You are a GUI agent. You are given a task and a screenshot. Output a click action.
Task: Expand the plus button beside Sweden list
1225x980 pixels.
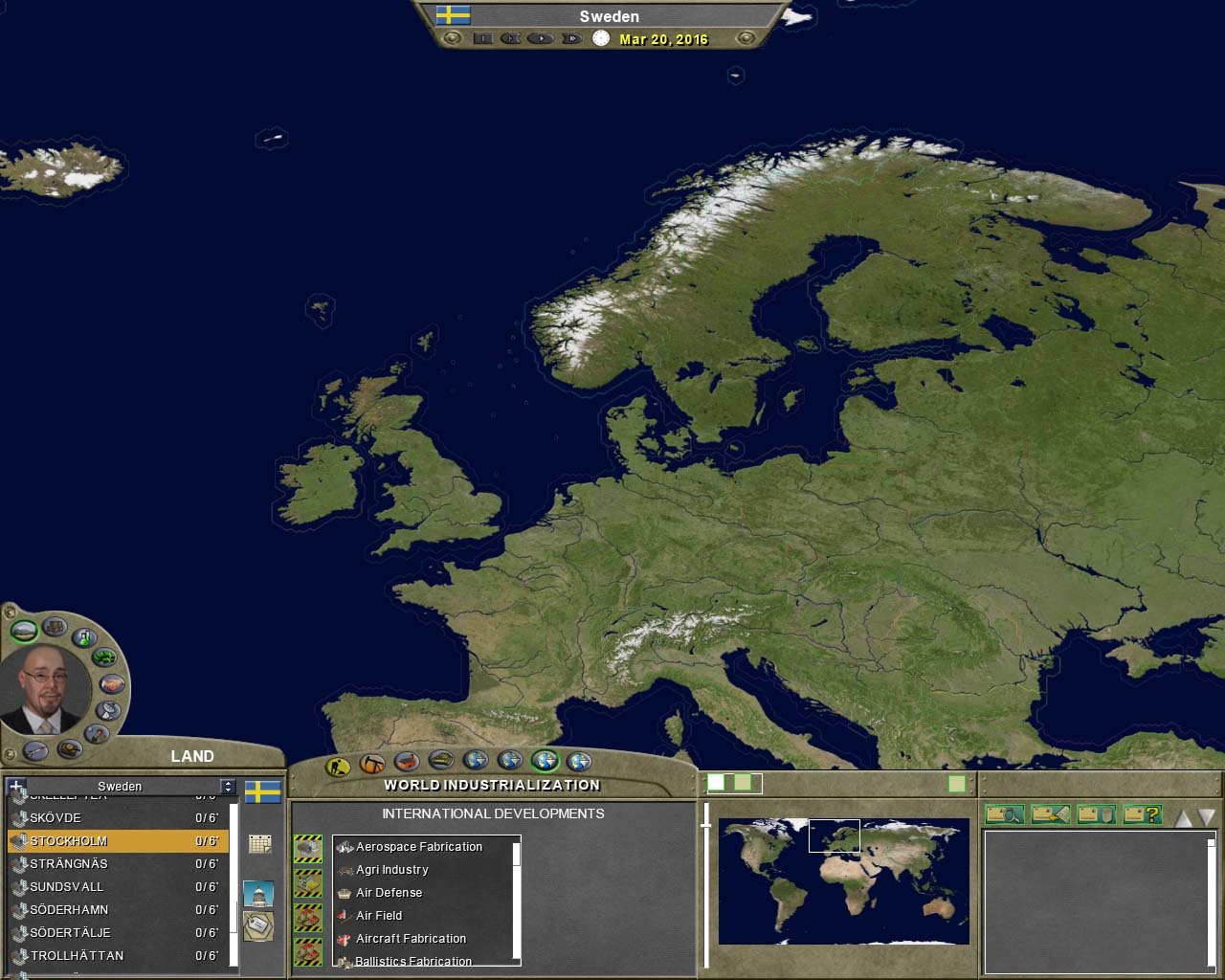(16, 786)
